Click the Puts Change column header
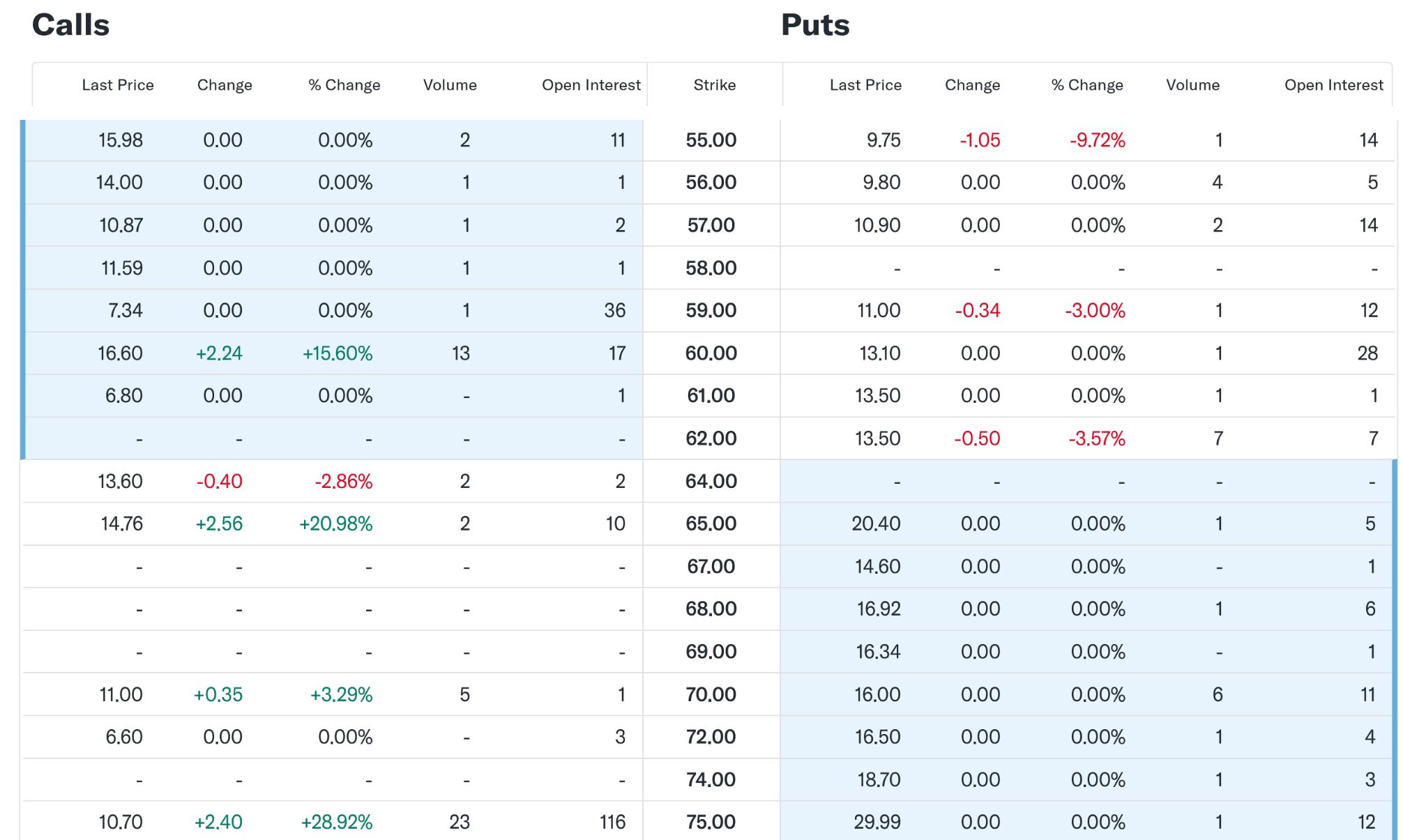The height and width of the screenshot is (840, 1403). pyautogui.click(x=972, y=85)
